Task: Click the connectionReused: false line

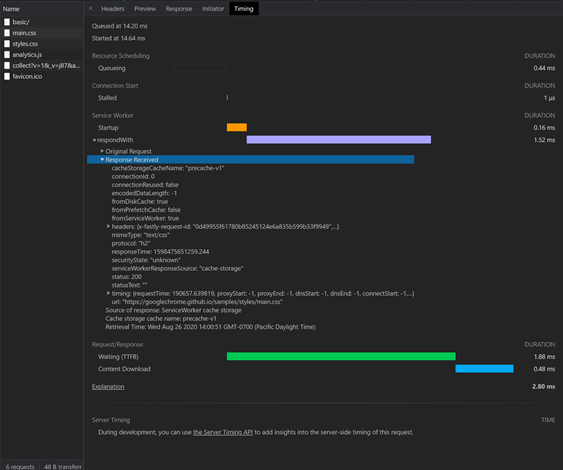Action: coord(145,185)
